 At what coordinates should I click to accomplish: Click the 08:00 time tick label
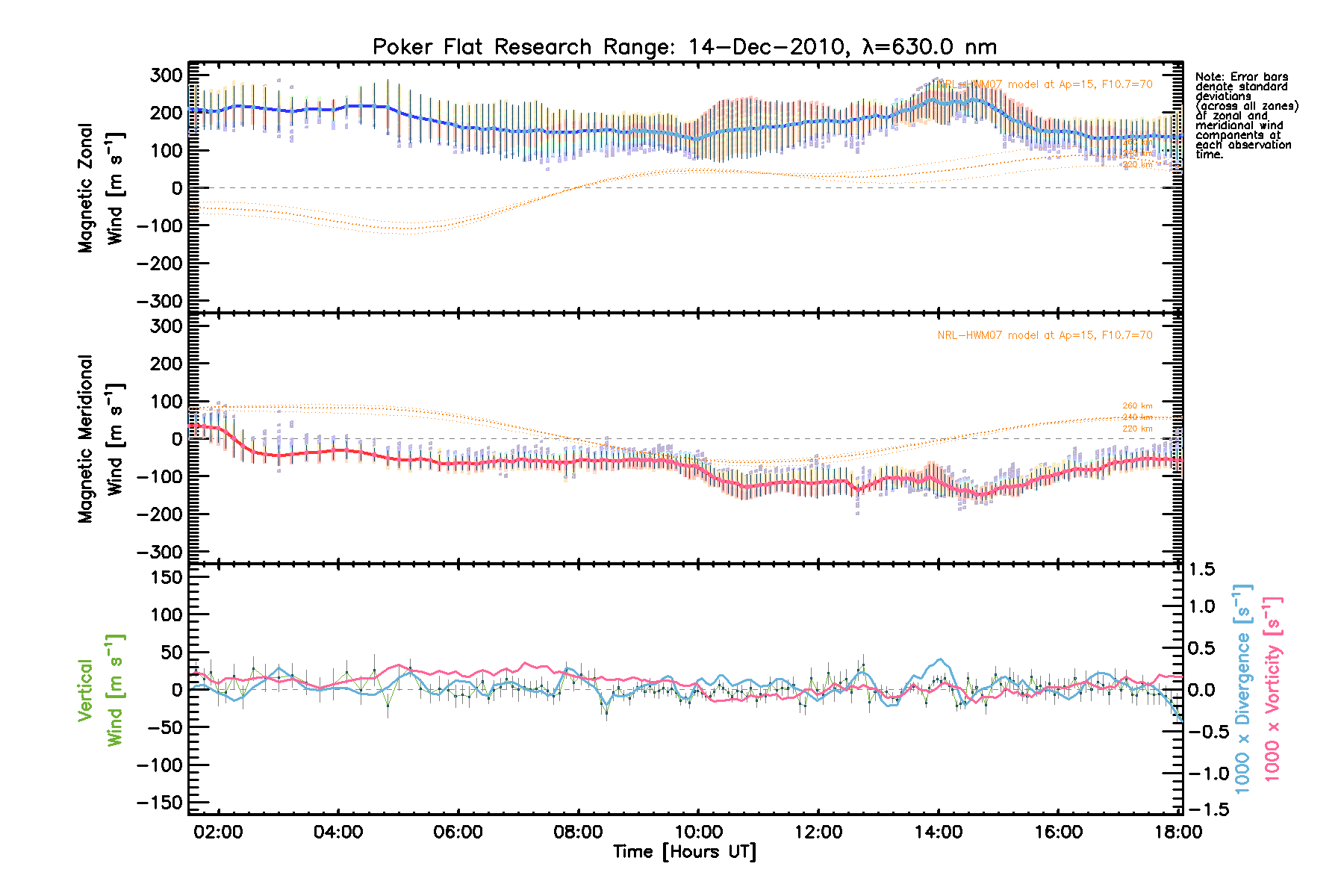click(x=578, y=832)
